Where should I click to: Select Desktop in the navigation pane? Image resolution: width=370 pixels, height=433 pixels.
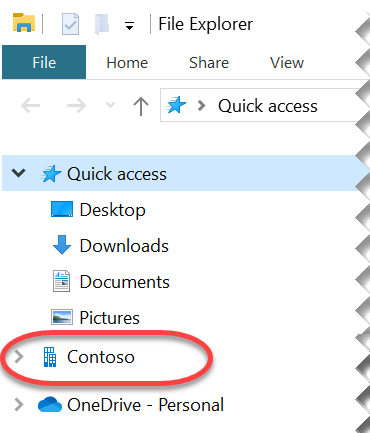(x=98, y=210)
